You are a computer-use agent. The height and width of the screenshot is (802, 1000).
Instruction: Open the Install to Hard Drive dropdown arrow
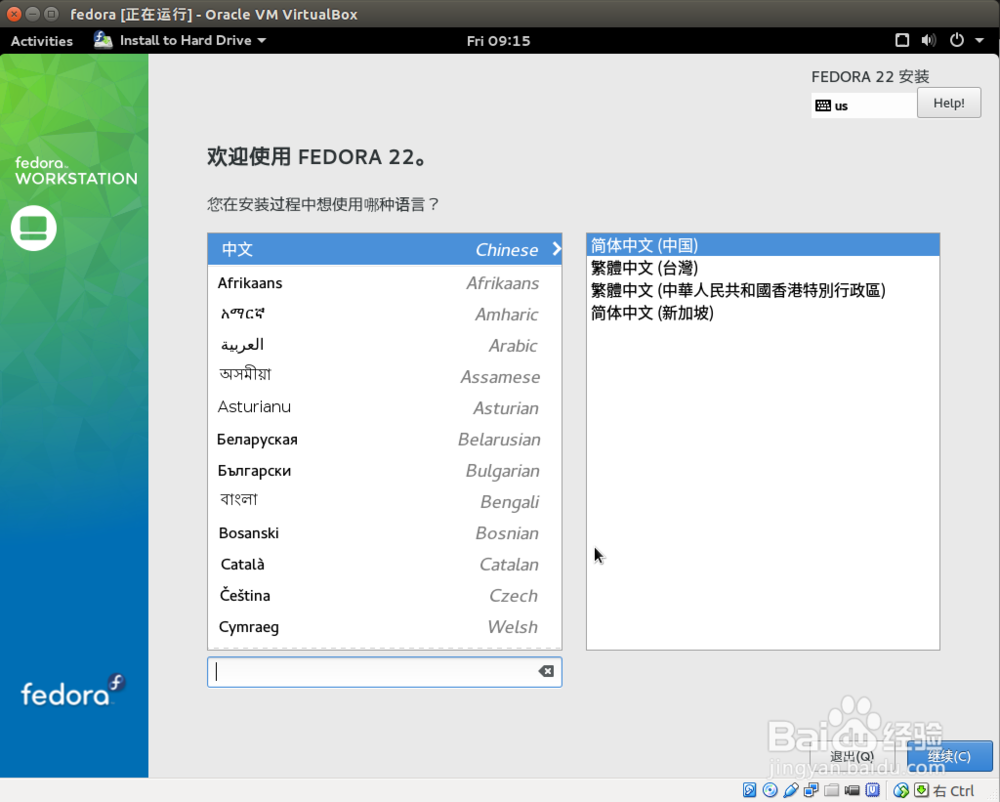tap(261, 40)
